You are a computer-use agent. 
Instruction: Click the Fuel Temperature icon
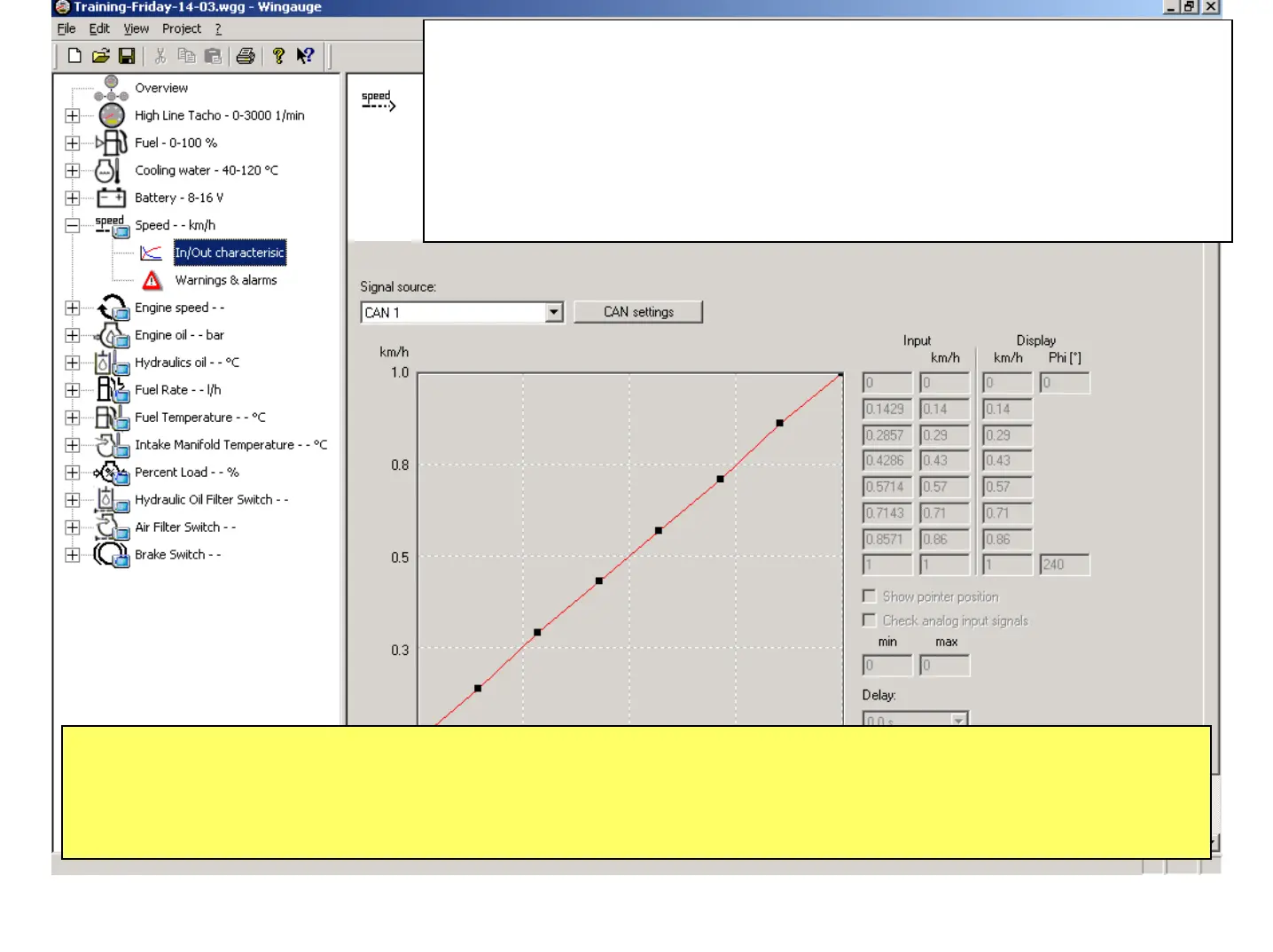(113, 417)
